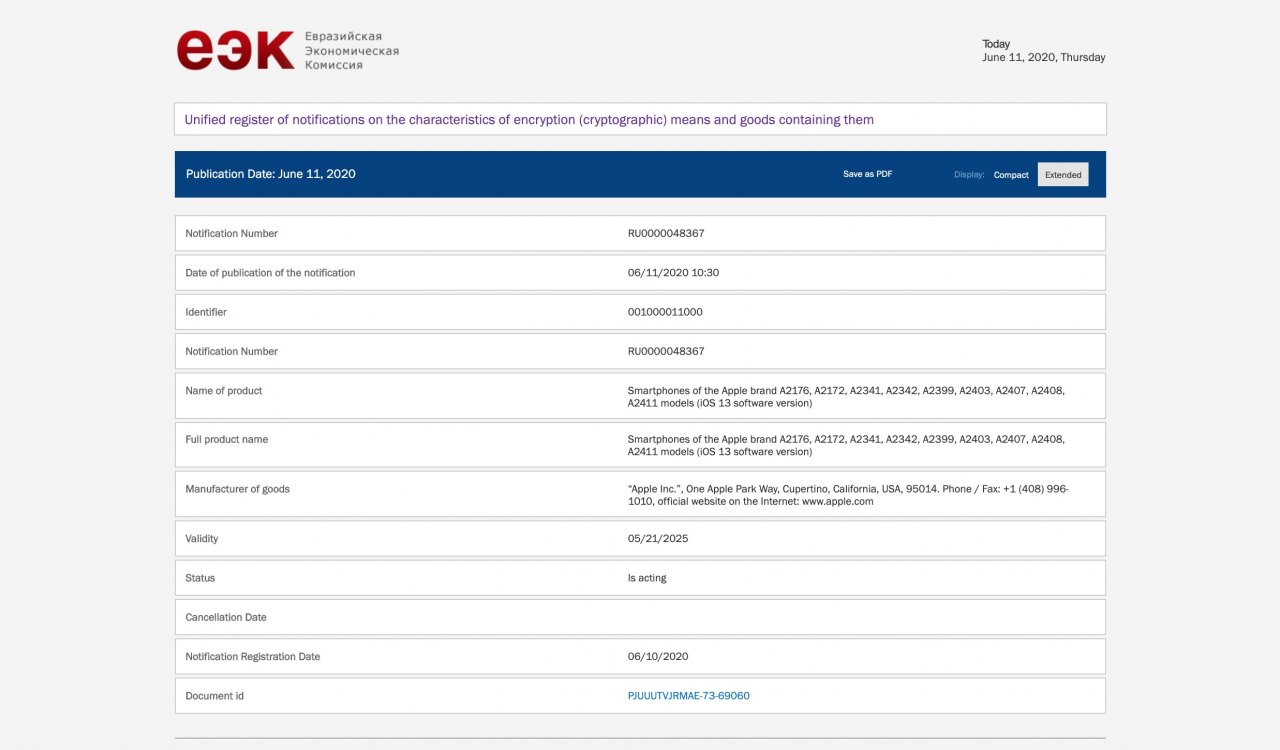The width and height of the screenshot is (1280, 750).
Task: Click the 'Is acting' status value
Action: pos(647,578)
